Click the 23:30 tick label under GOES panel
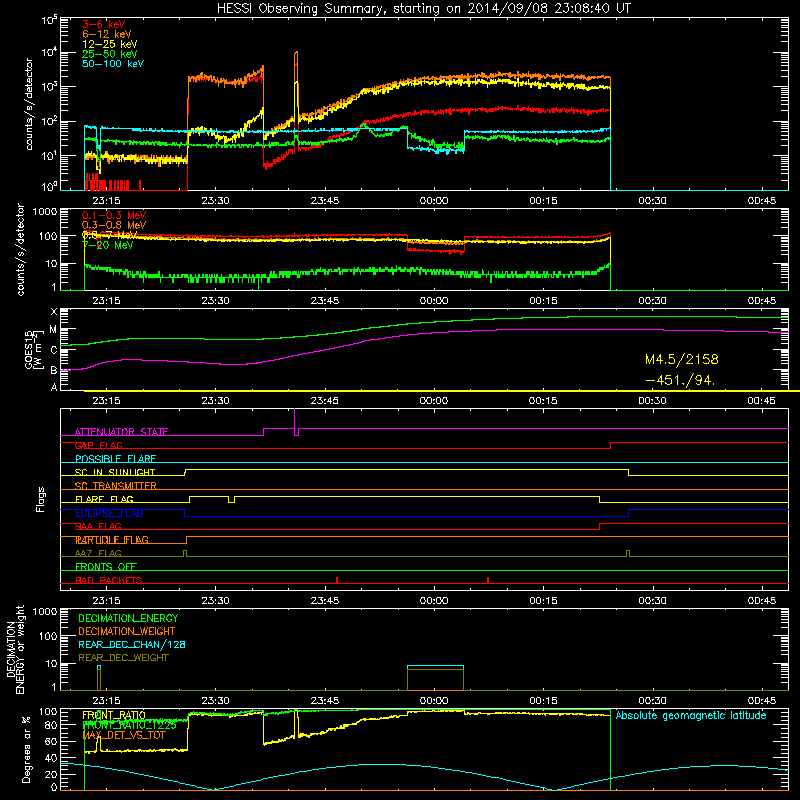Screen dimensions: 800x800 coord(215,401)
